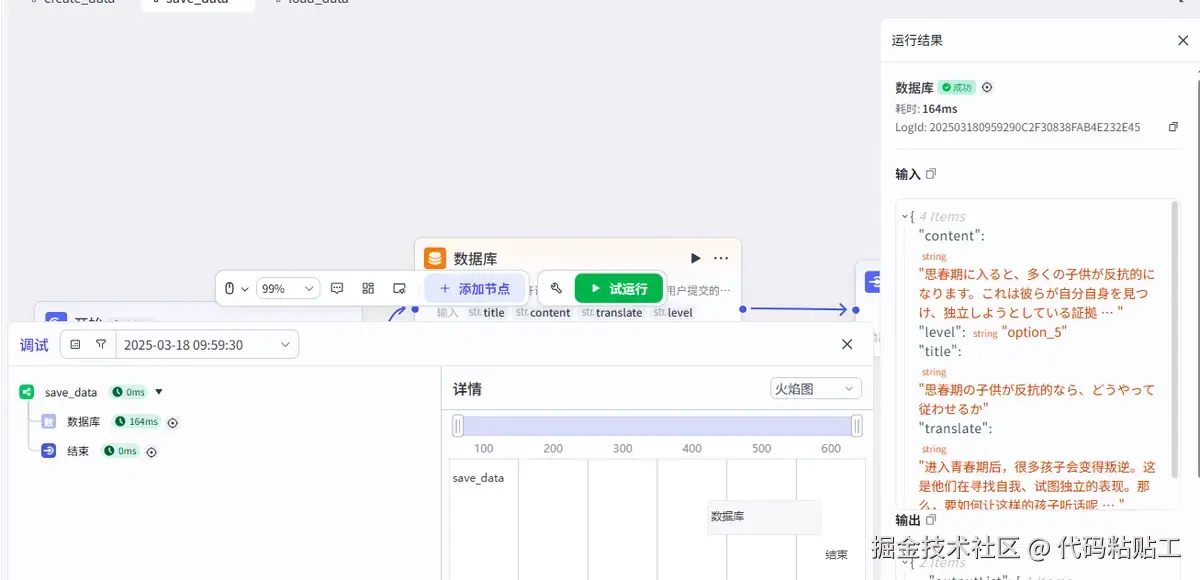
Task: Click the orange 数据库 node icon
Action: 435,259
